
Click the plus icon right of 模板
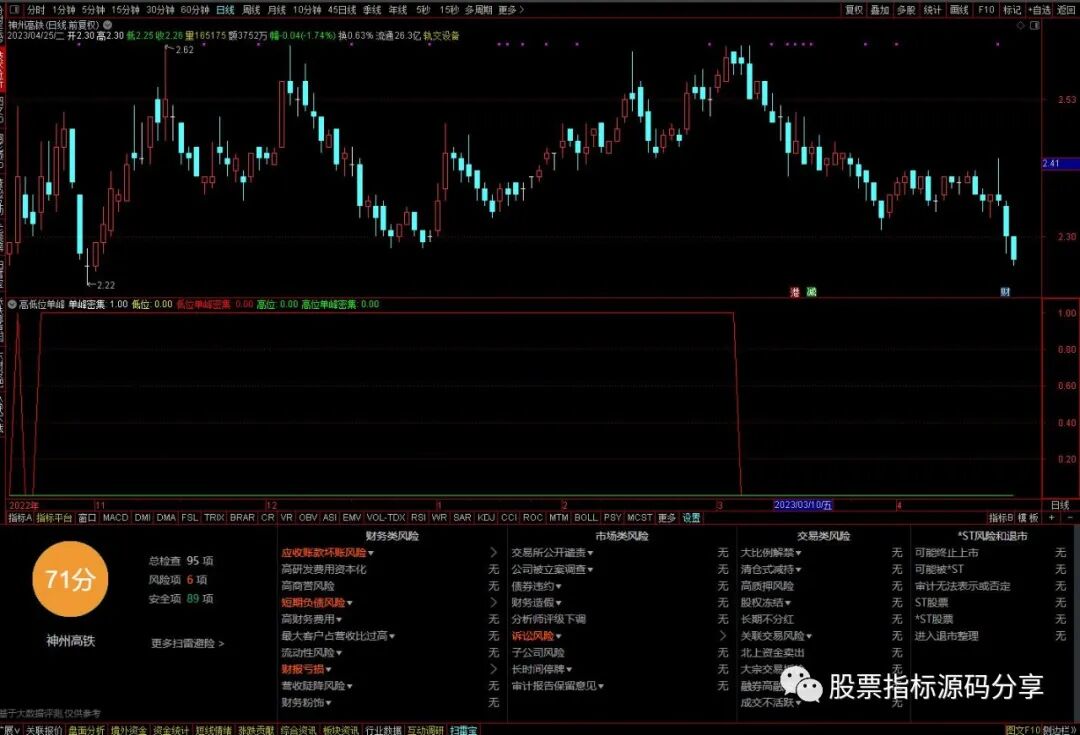(1051, 517)
